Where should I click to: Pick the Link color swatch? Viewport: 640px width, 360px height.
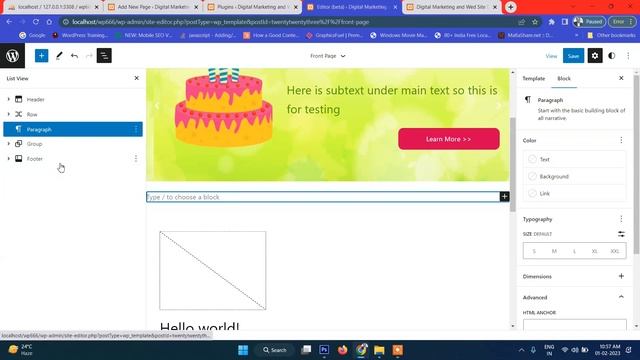[574, 193]
